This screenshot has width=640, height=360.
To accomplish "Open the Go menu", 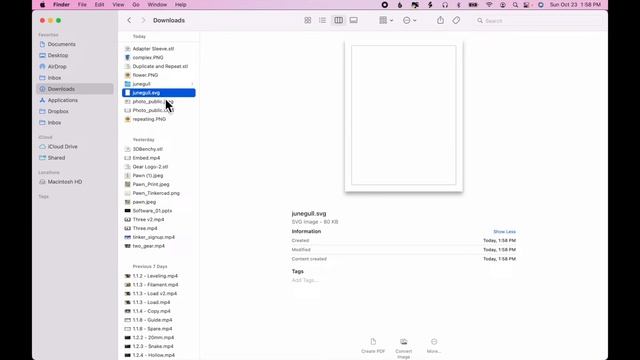I will pos(136,5).
